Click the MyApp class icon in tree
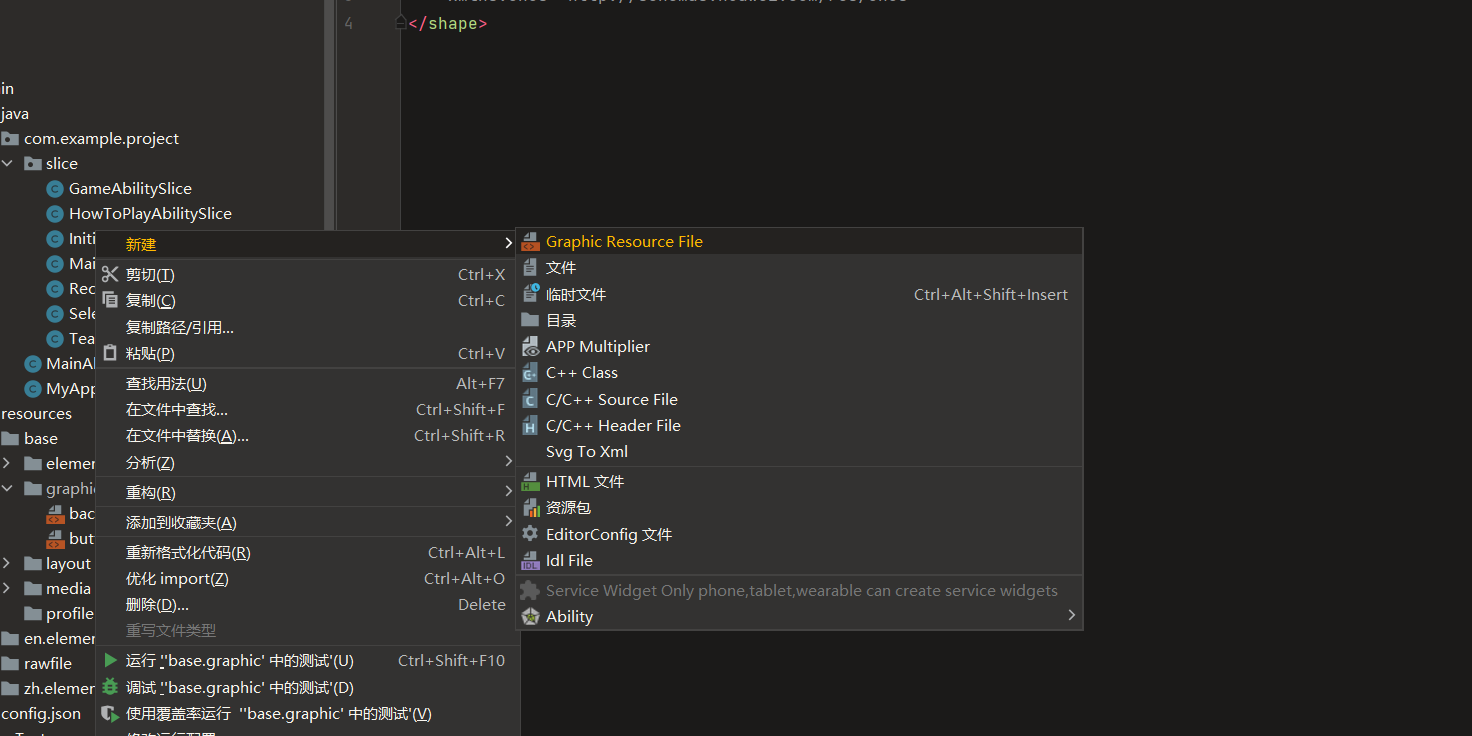1472x736 pixels. (x=33, y=388)
